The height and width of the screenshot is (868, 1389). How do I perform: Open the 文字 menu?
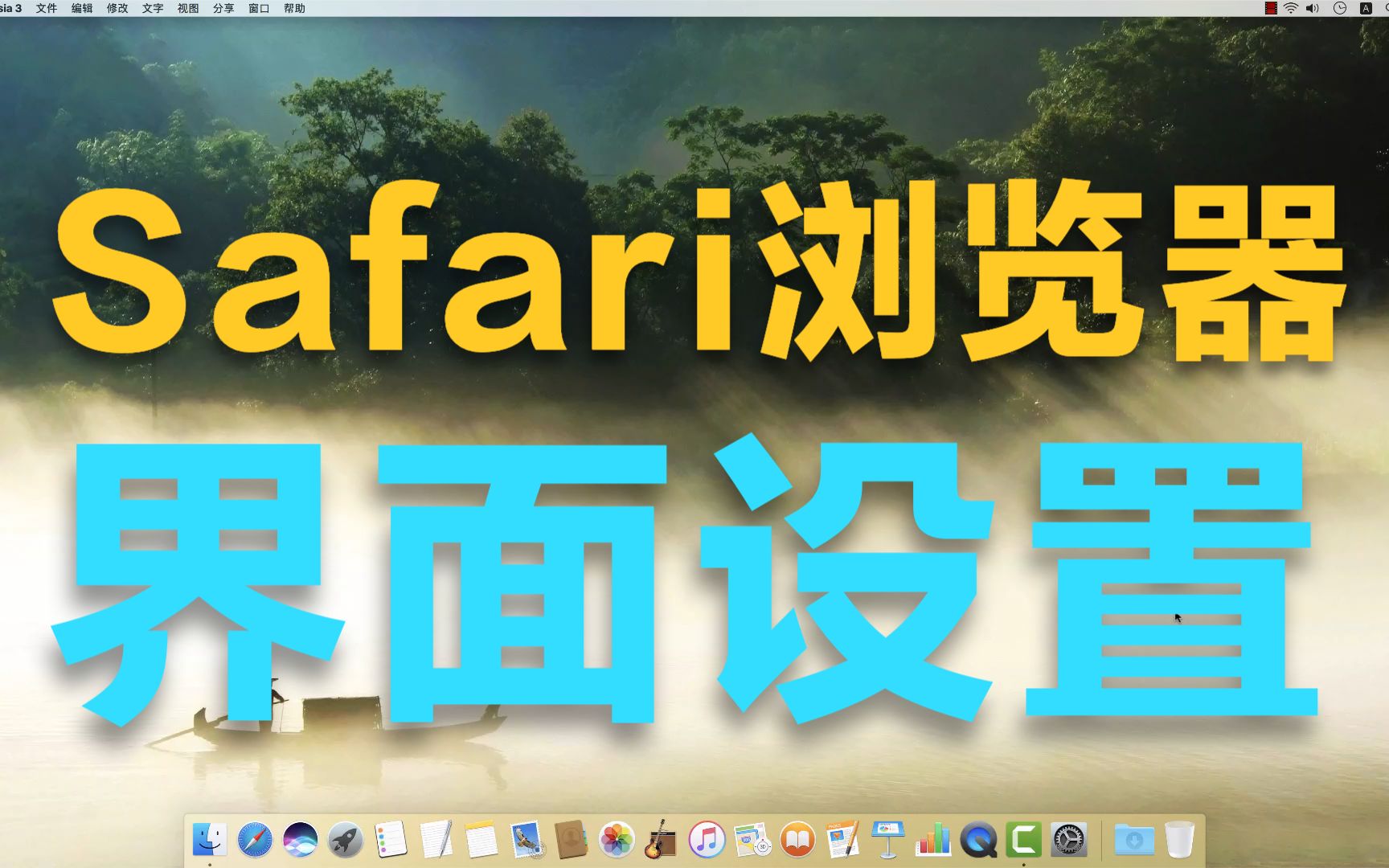point(153,8)
